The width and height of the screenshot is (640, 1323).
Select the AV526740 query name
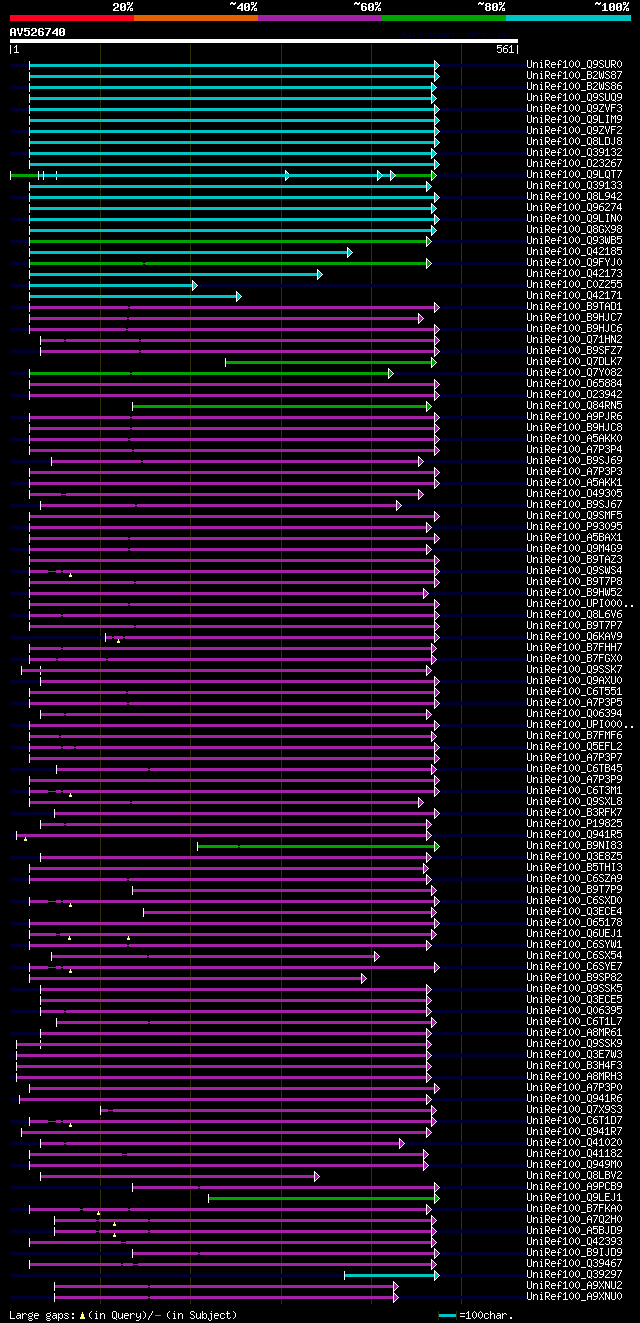click(38, 32)
